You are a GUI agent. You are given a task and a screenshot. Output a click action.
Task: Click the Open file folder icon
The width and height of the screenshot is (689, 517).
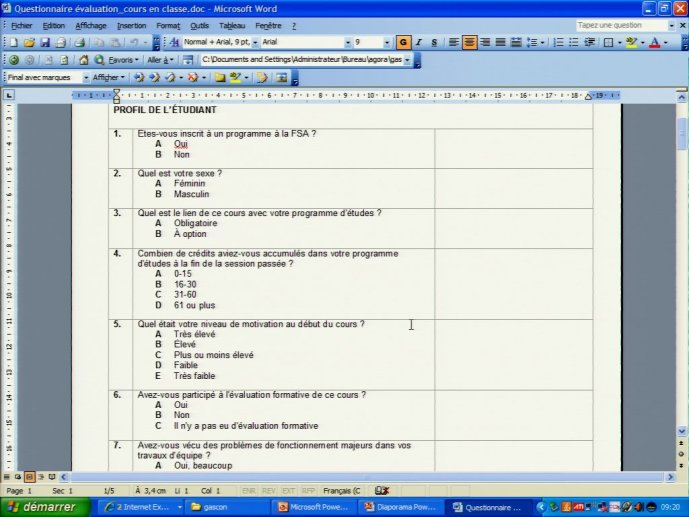pos(29,43)
